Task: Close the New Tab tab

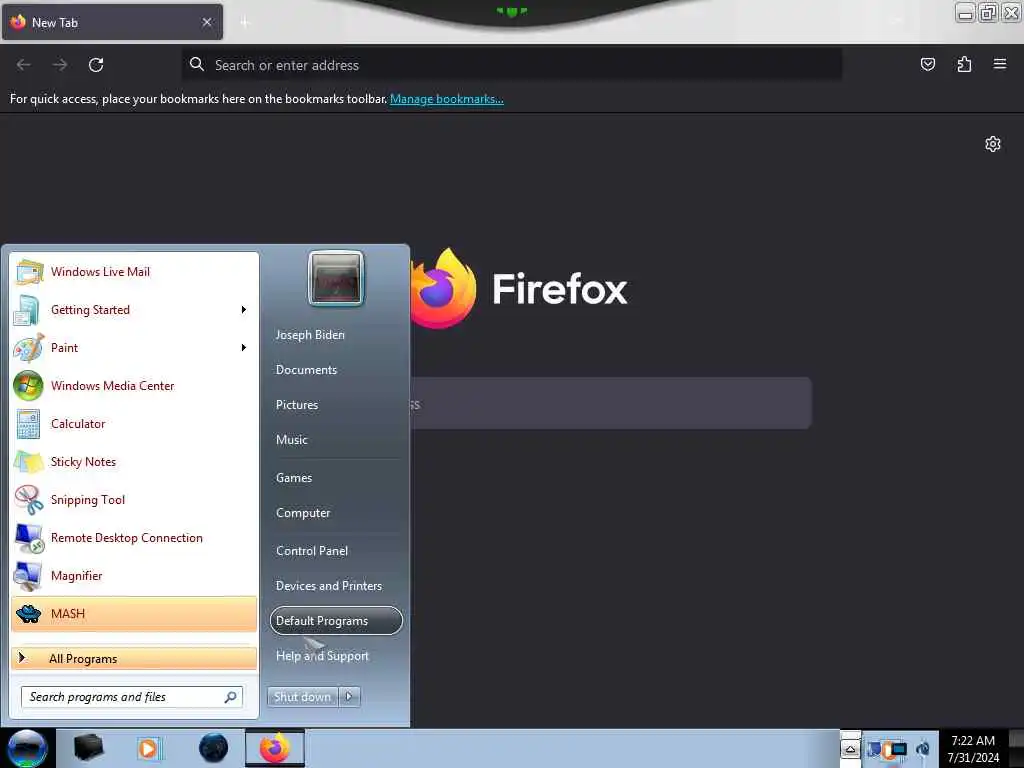Action: tap(207, 22)
